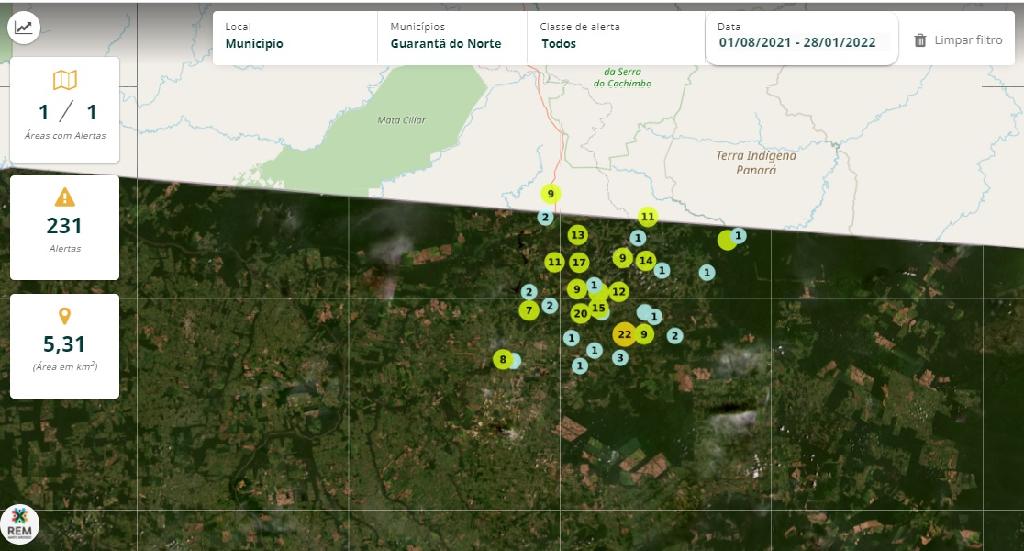Click the warning triangle icon above 231 Alertas
Image resolution: width=1024 pixels, height=551 pixels.
click(64, 197)
